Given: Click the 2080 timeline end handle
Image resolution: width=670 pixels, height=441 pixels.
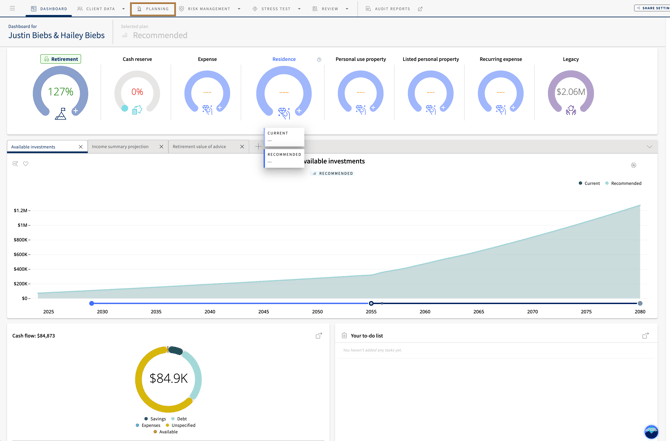Looking at the screenshot, I should [640, 303].
